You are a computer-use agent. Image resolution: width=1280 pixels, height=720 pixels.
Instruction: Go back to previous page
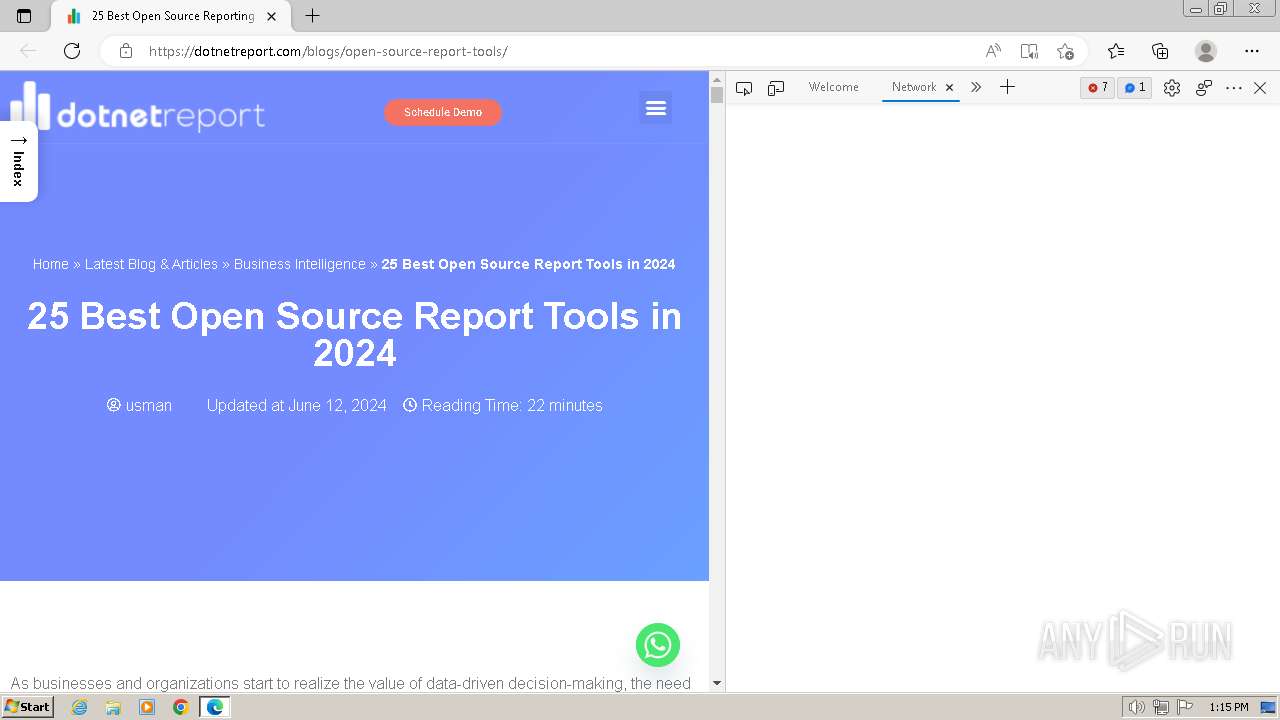pyautogui.click(x=28, y=51)
